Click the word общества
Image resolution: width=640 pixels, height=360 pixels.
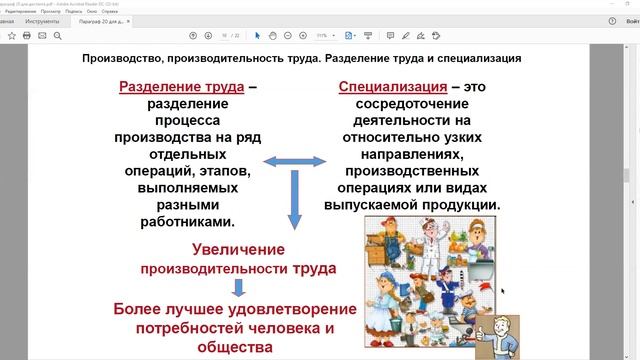click(235, 347)
